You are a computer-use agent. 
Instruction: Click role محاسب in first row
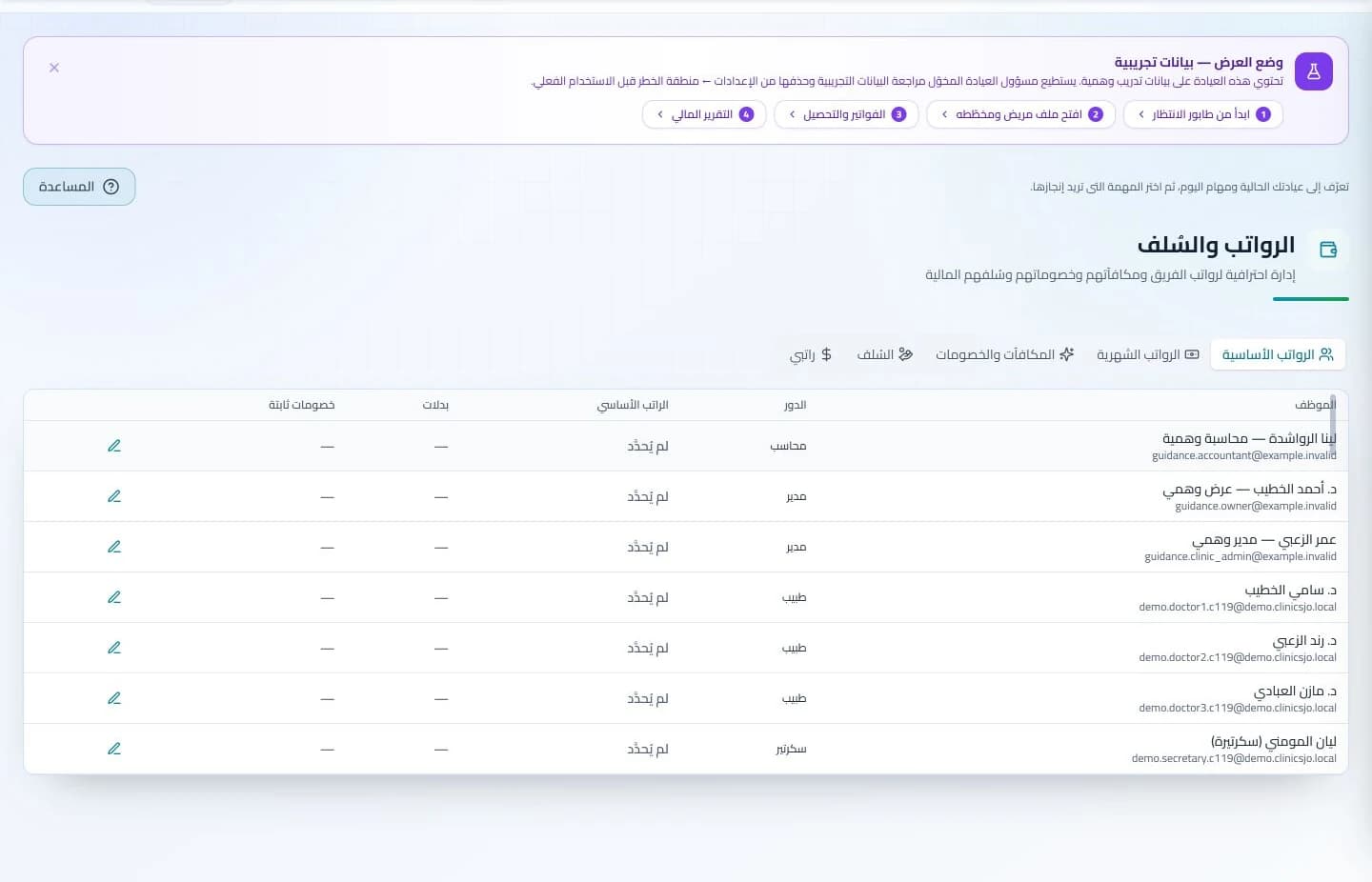pos(788,446)
